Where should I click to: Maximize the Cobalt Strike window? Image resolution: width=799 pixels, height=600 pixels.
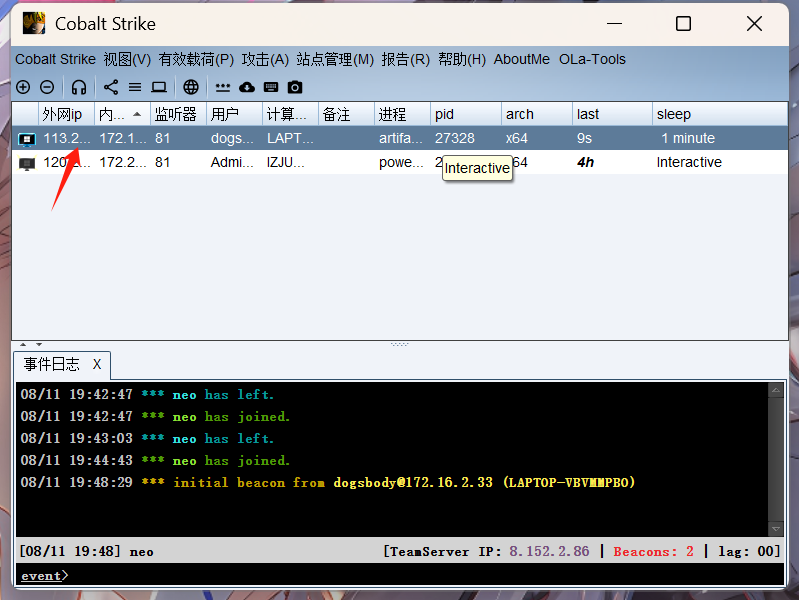(683, 23)
